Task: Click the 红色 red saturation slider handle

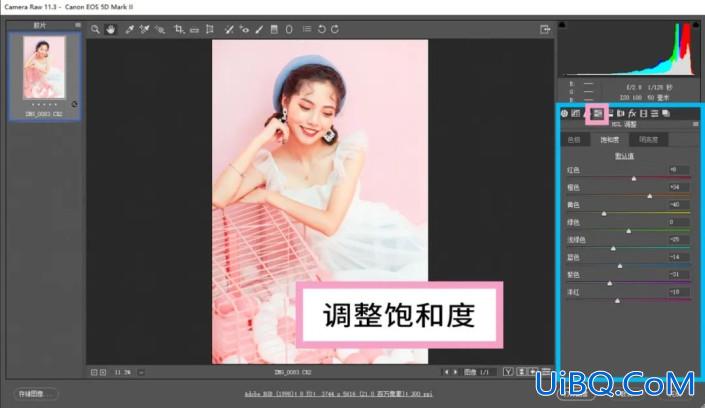Action: 634,179
